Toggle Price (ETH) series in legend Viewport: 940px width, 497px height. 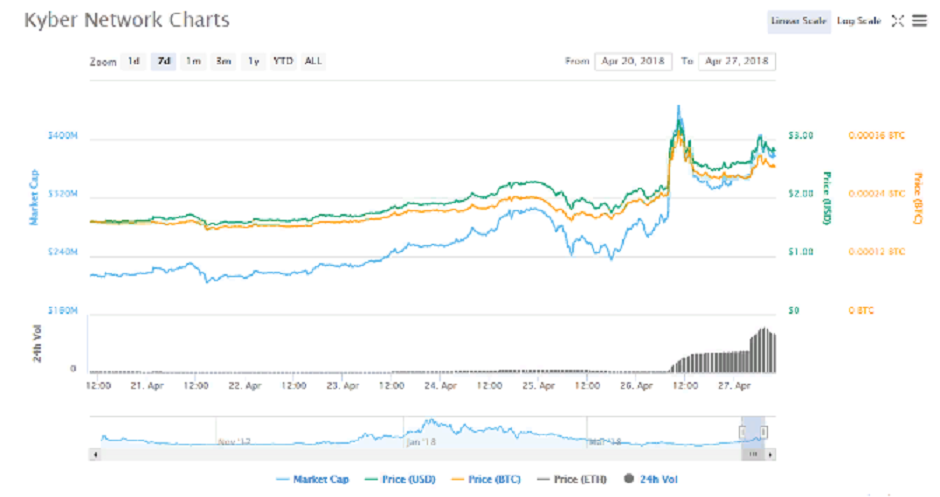coord(572,479)
